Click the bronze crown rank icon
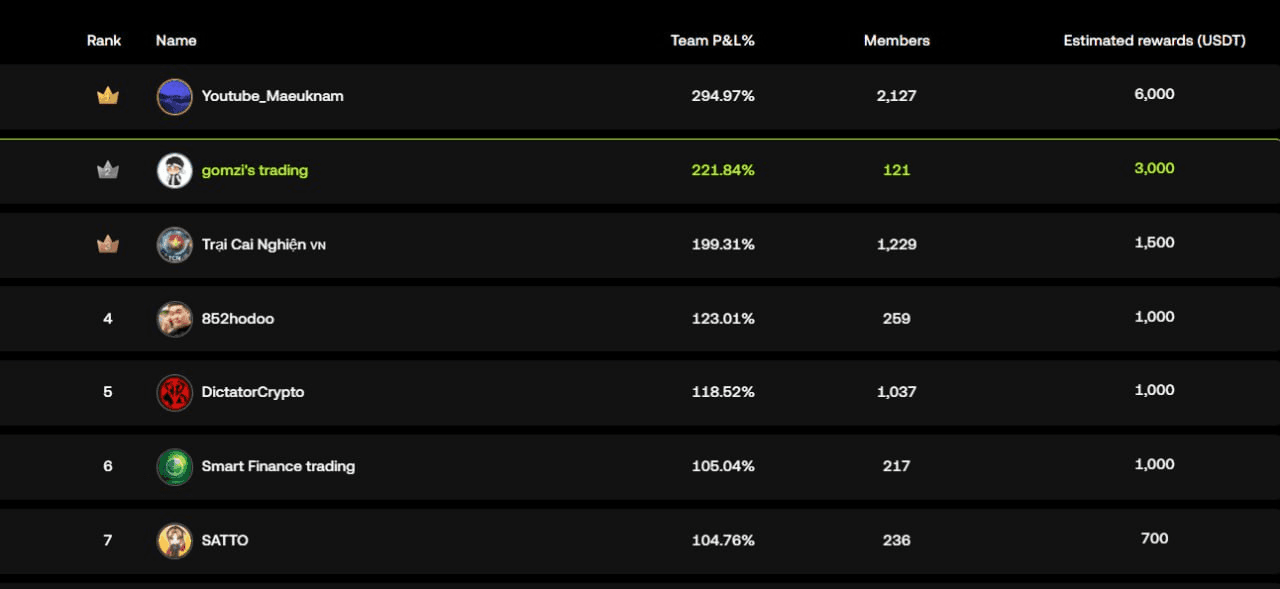Image resolution: width=1280 pixels, height=589 pixels. pos(107,244)
